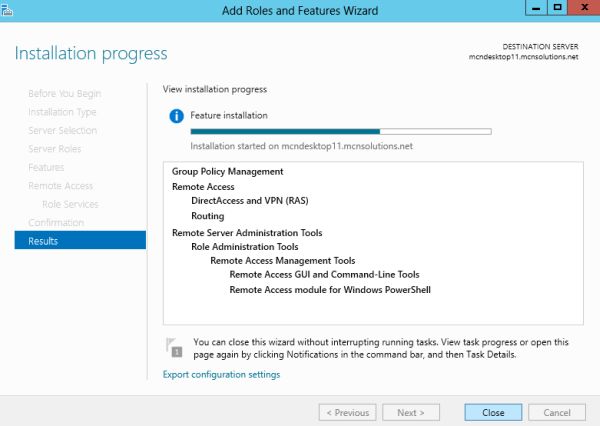
Task: Click the Close button
Action: click(x=493, y=413)
